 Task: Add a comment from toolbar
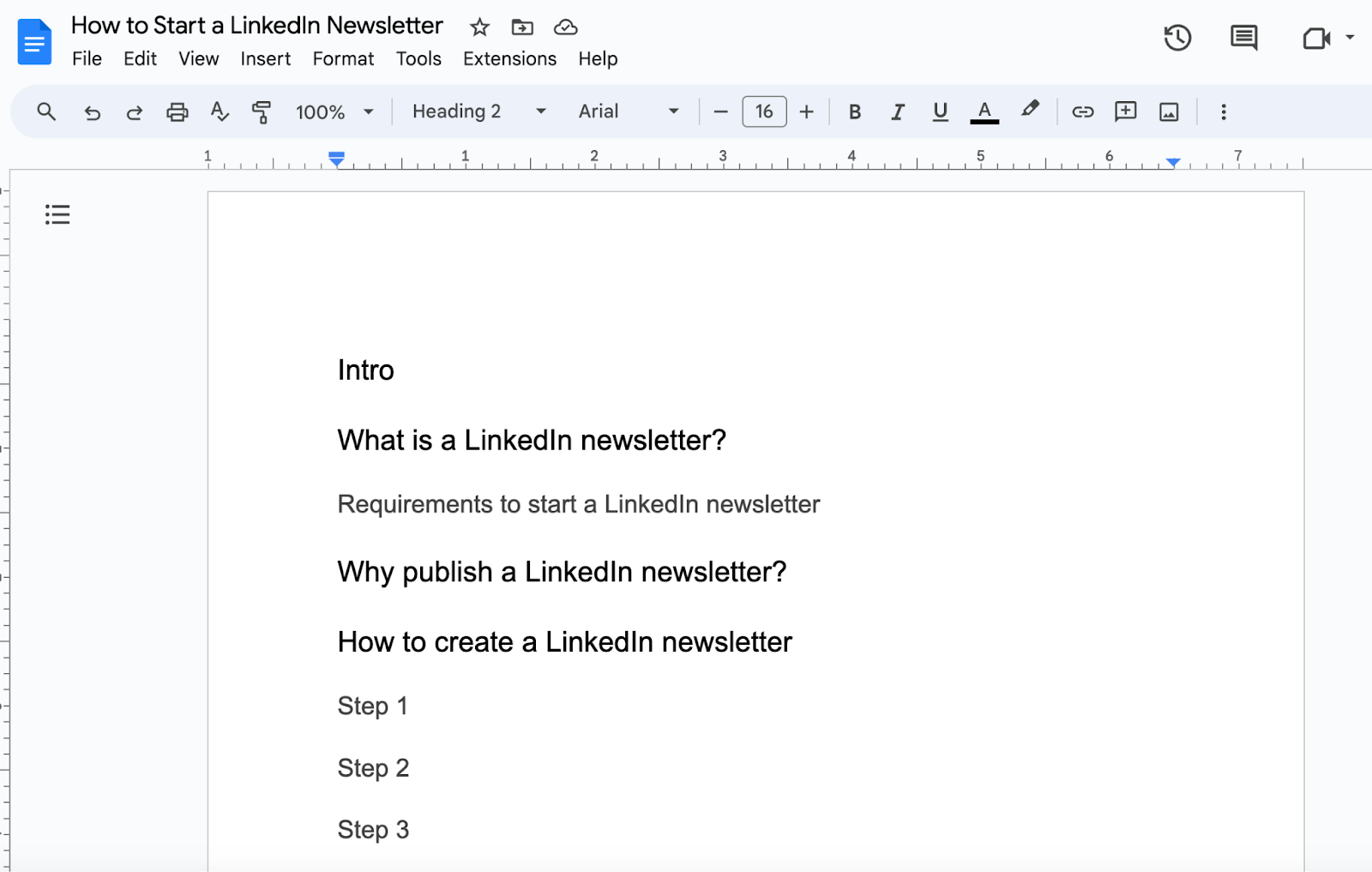[1125, 111]
